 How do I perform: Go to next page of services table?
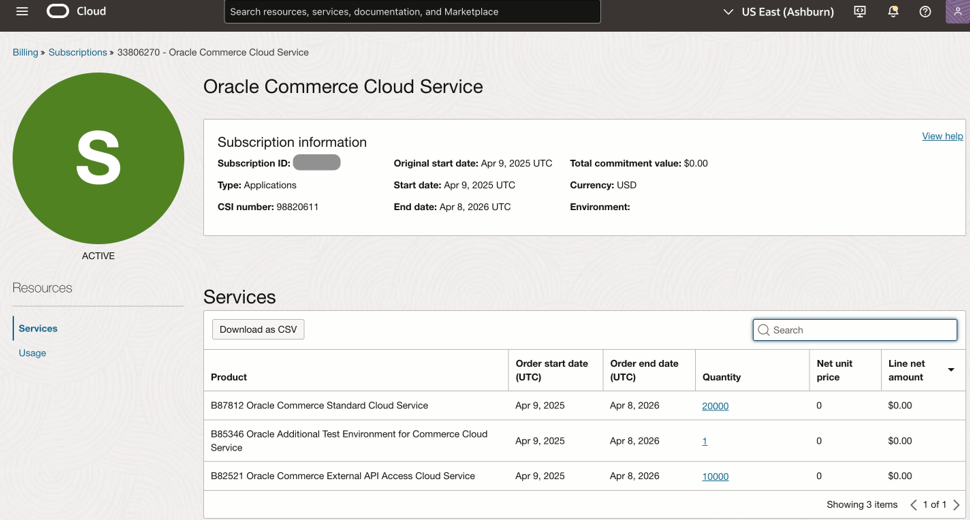(956, 505)
